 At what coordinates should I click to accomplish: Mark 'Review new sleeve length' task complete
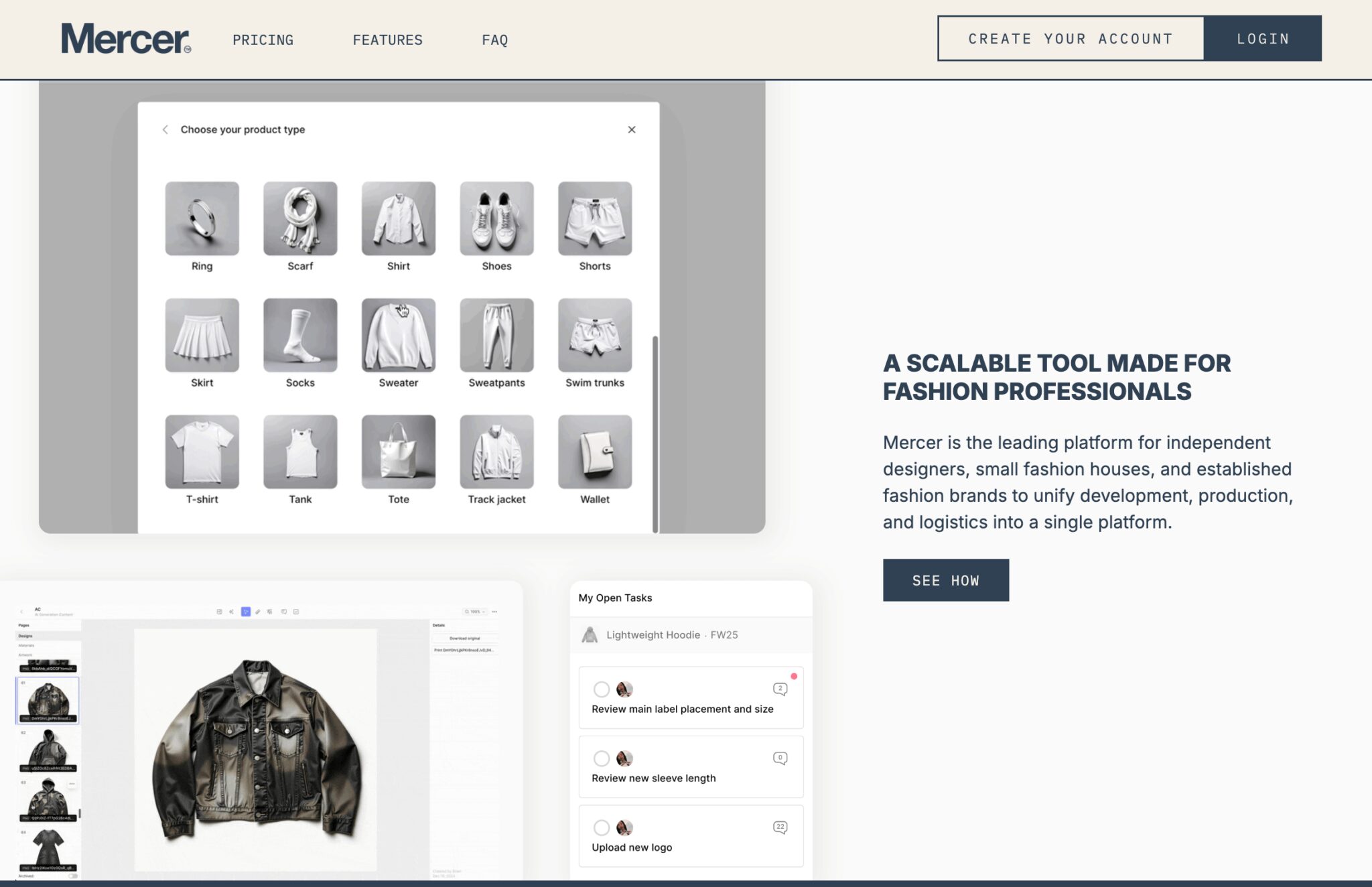[x=601, y=758]
